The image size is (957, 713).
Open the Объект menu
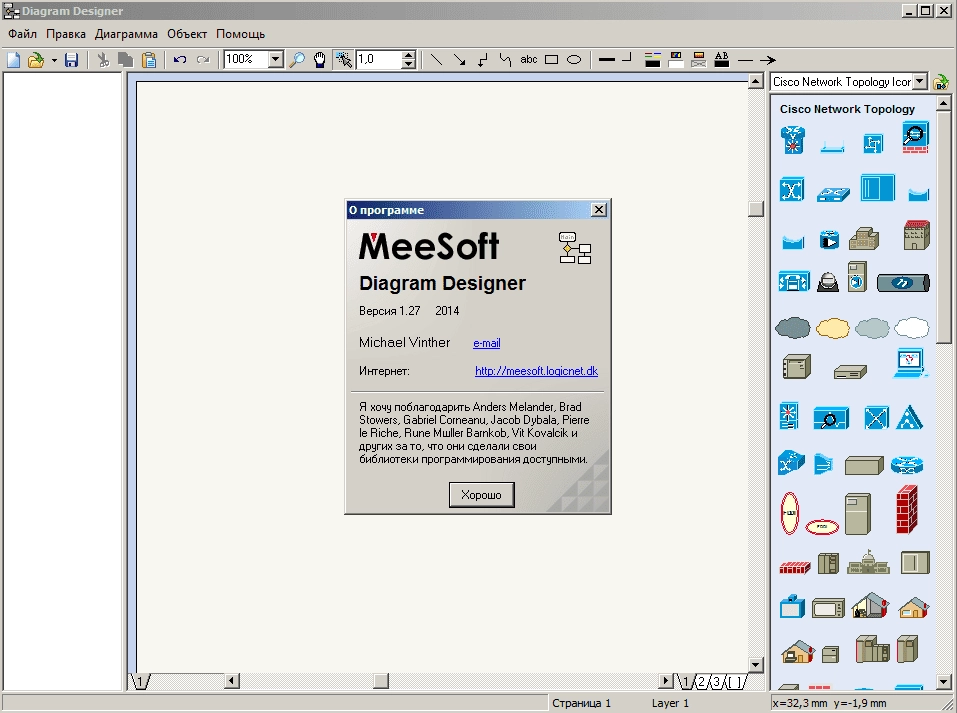[x=187, y=34]
